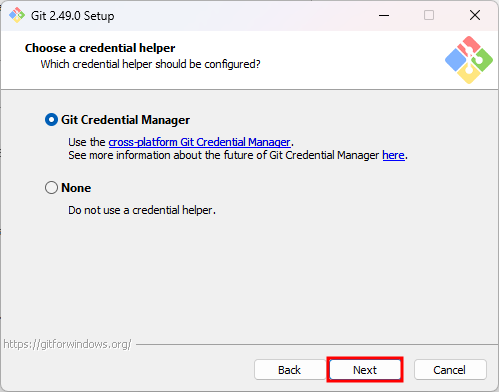The image size is (499, 392).
Task: Click the 'Git 2.49.0 Setup' window title
Action: click(x=73, y=16)
